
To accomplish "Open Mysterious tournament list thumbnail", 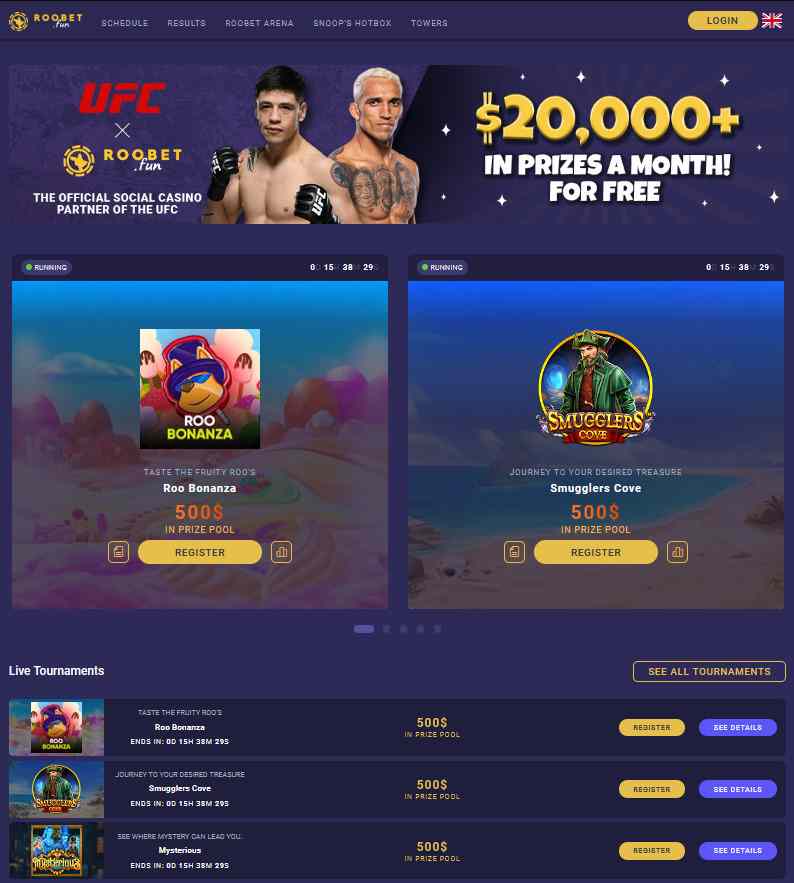I will pyautogui.click(x=56, y=850).
